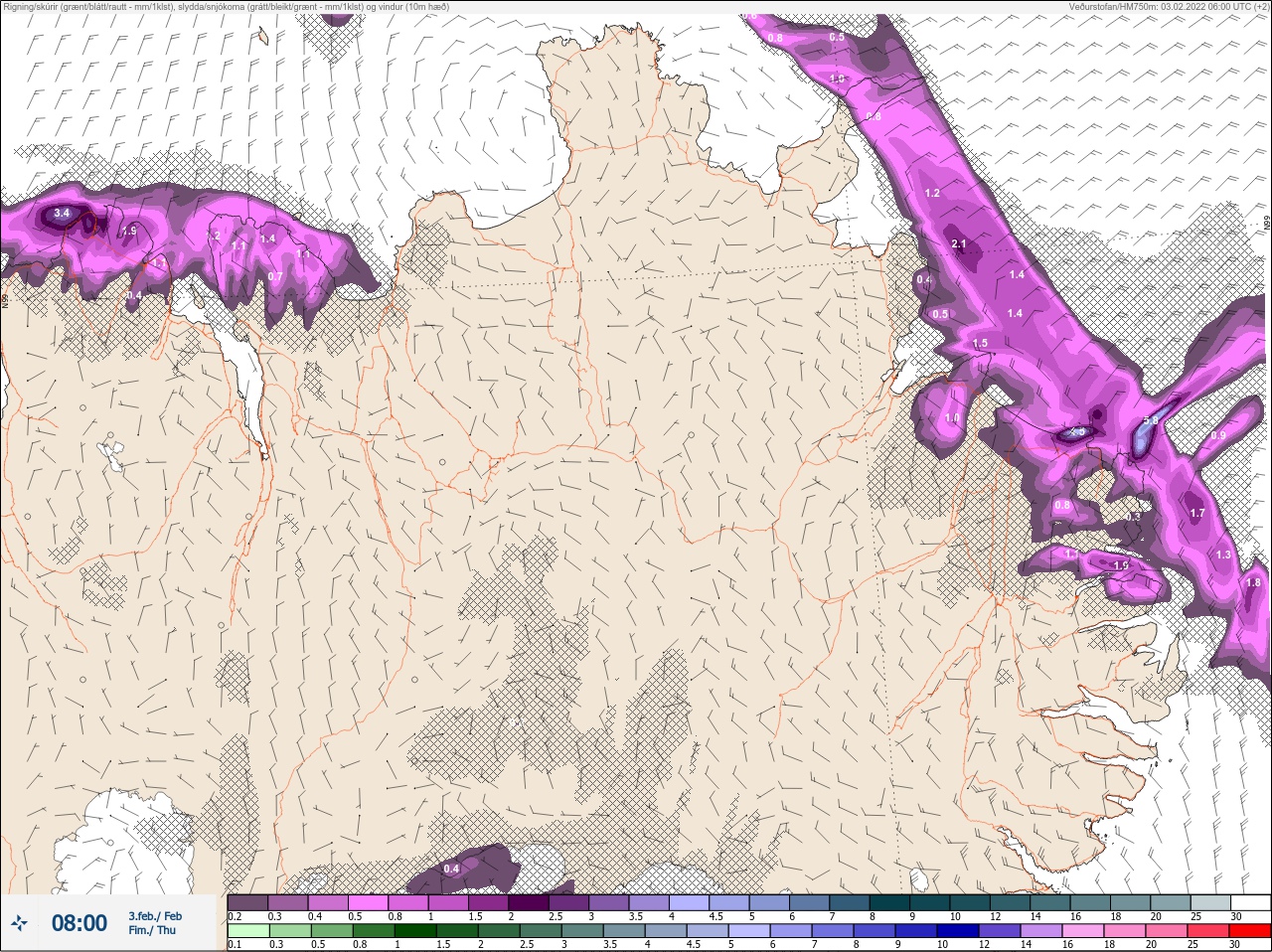The width and height of the screenshot is (1272, 952).
Task: Click the dark green 1 swatch in rain scale
Action: (x=414, y=931)
